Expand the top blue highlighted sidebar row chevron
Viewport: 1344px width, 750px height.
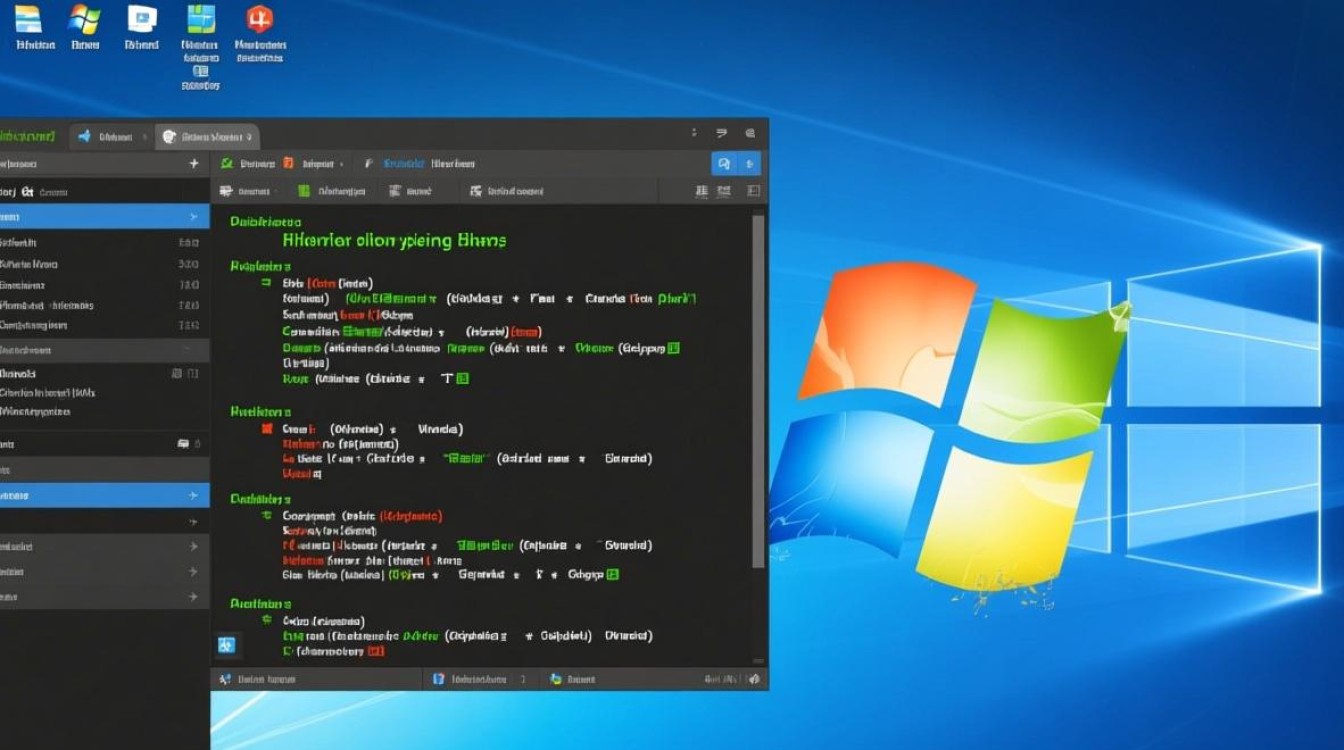point(193,217)
